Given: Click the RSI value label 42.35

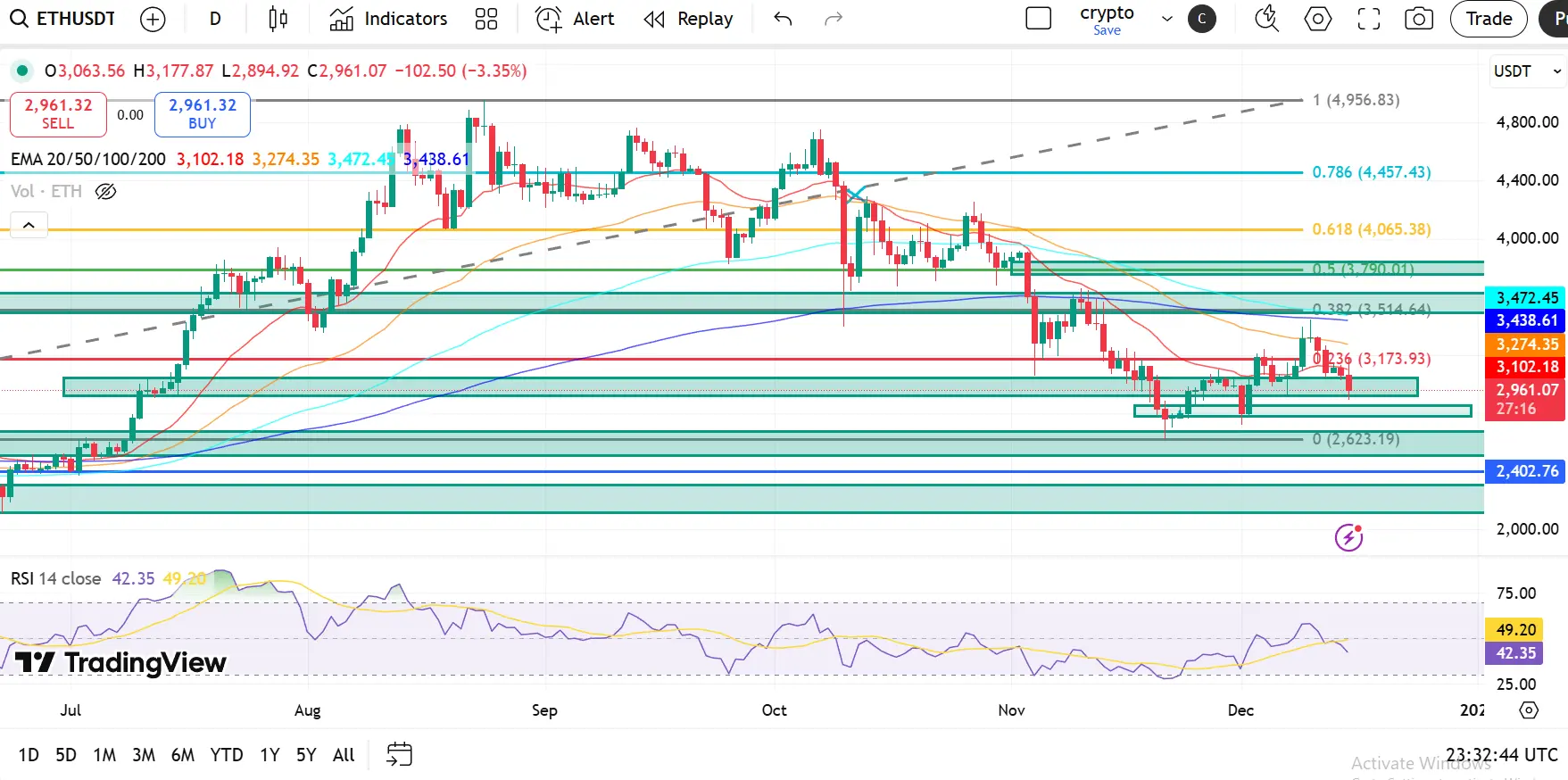Looking at the screenshot, I should pyautogui.click(x=1516, y=653).
